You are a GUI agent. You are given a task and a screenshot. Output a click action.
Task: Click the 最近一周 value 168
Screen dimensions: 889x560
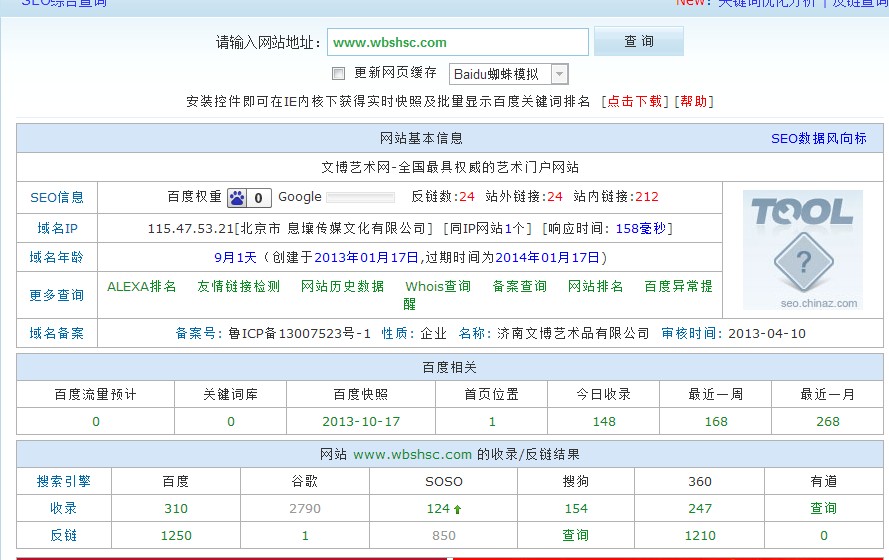(x=716, y=422)
